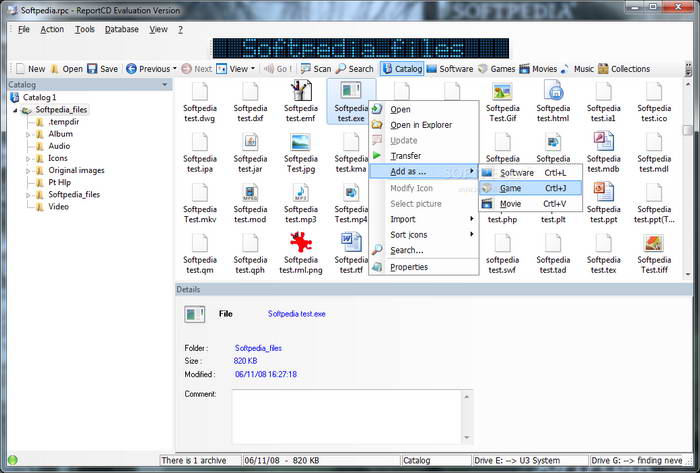Go back with the Previous button
This screenshot has width=700, height=473.
148,69
